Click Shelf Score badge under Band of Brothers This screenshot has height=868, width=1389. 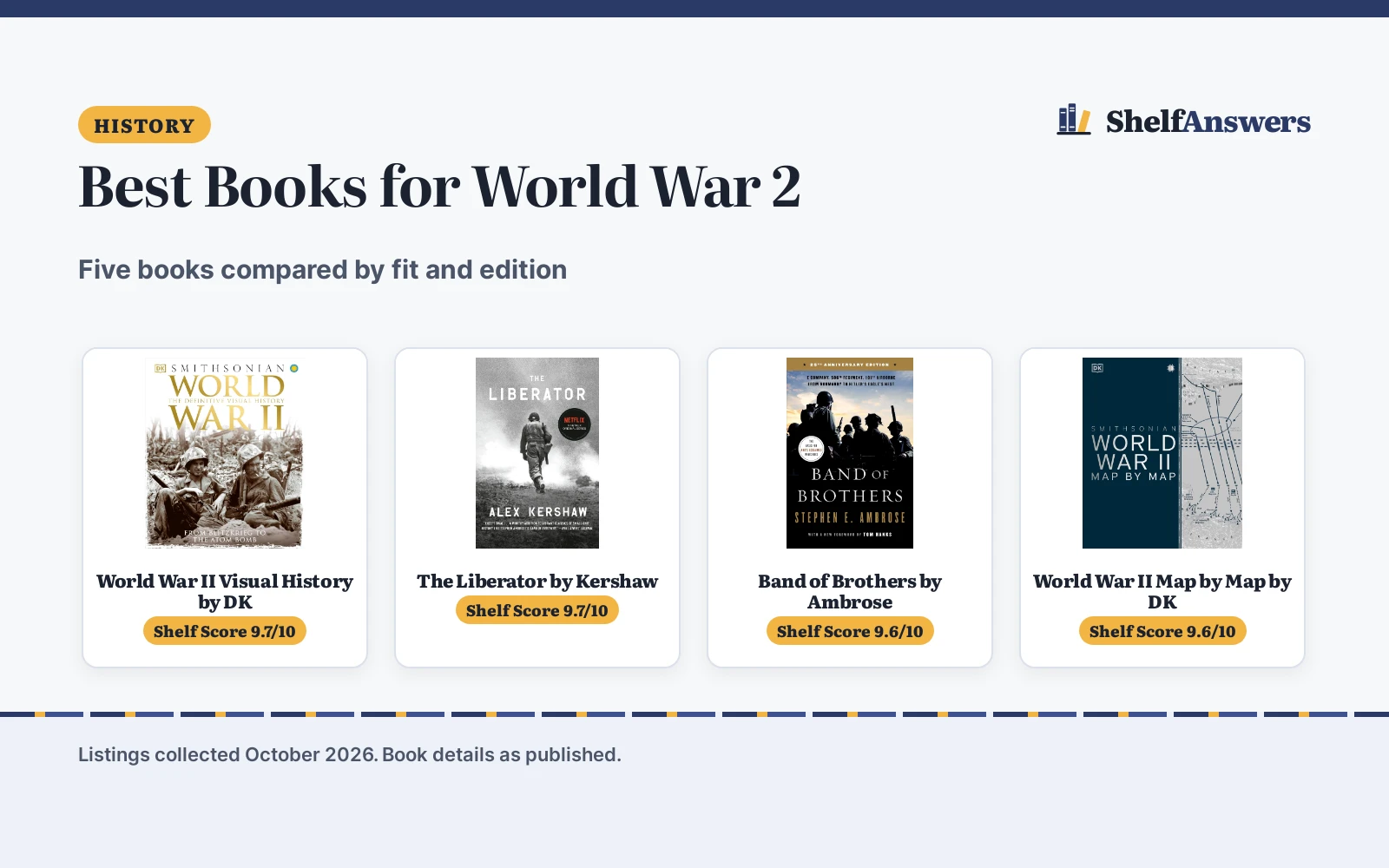[850, 631]
